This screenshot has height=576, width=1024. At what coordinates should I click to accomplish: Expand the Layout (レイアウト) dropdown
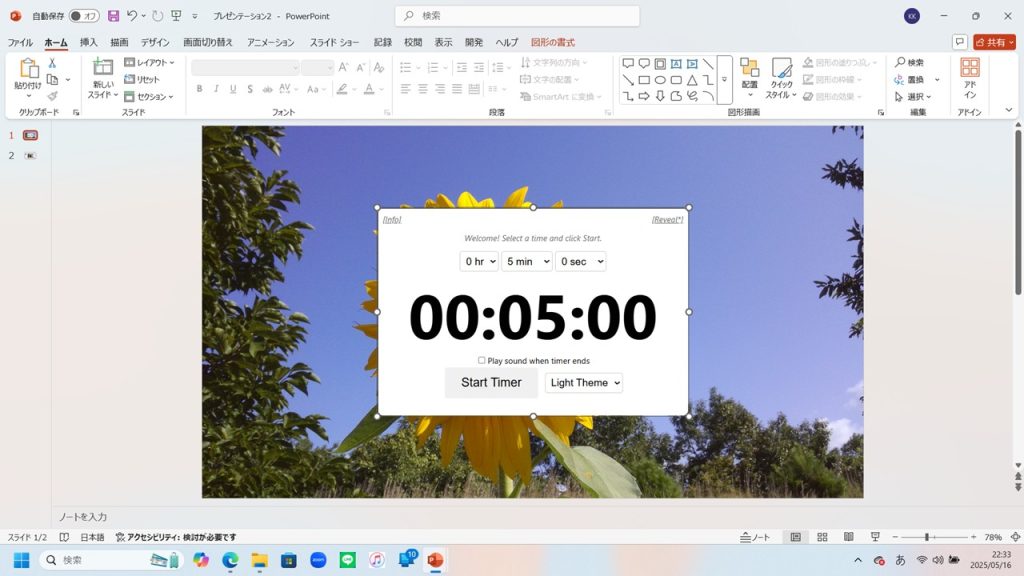[x=149, y=62]
